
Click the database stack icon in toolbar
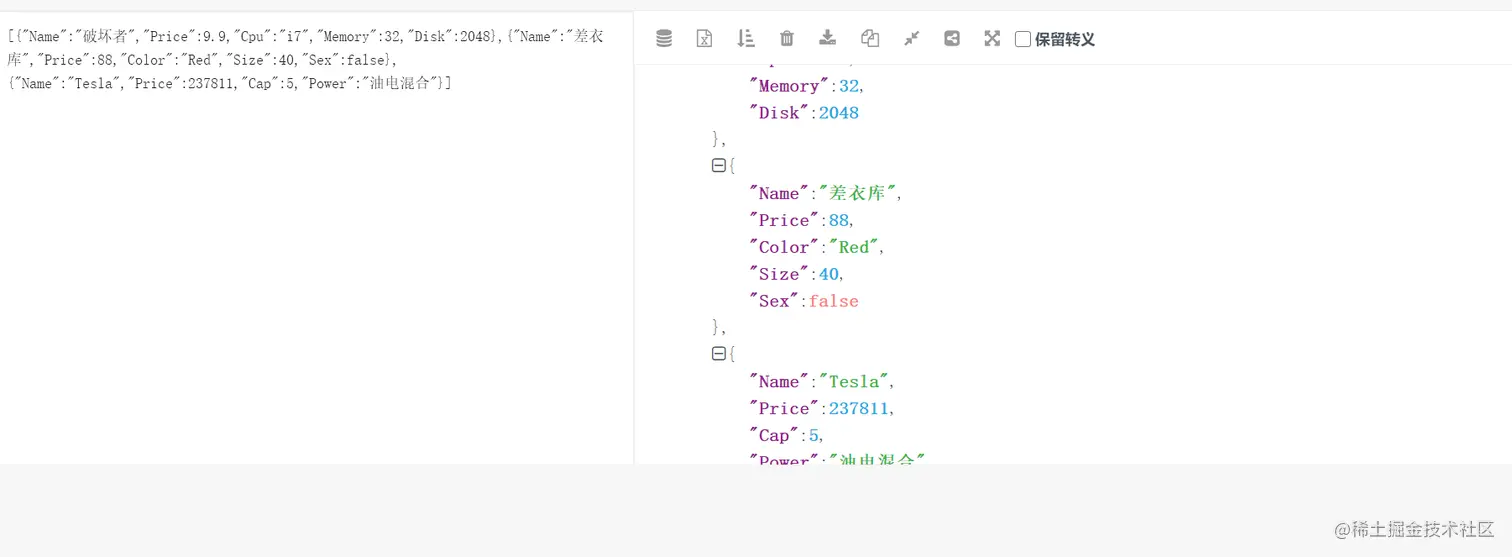[664, 38]
